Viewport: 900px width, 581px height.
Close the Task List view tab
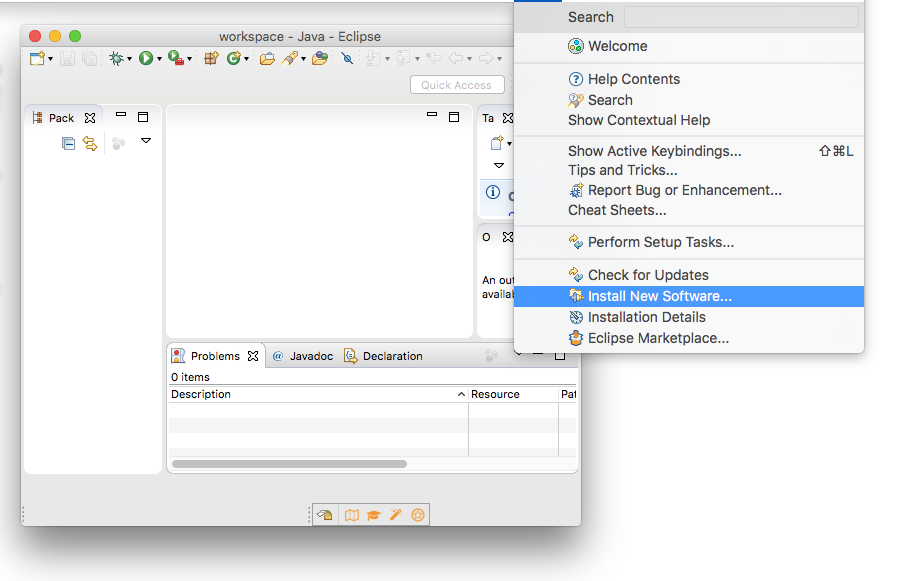tap(508, 118)
